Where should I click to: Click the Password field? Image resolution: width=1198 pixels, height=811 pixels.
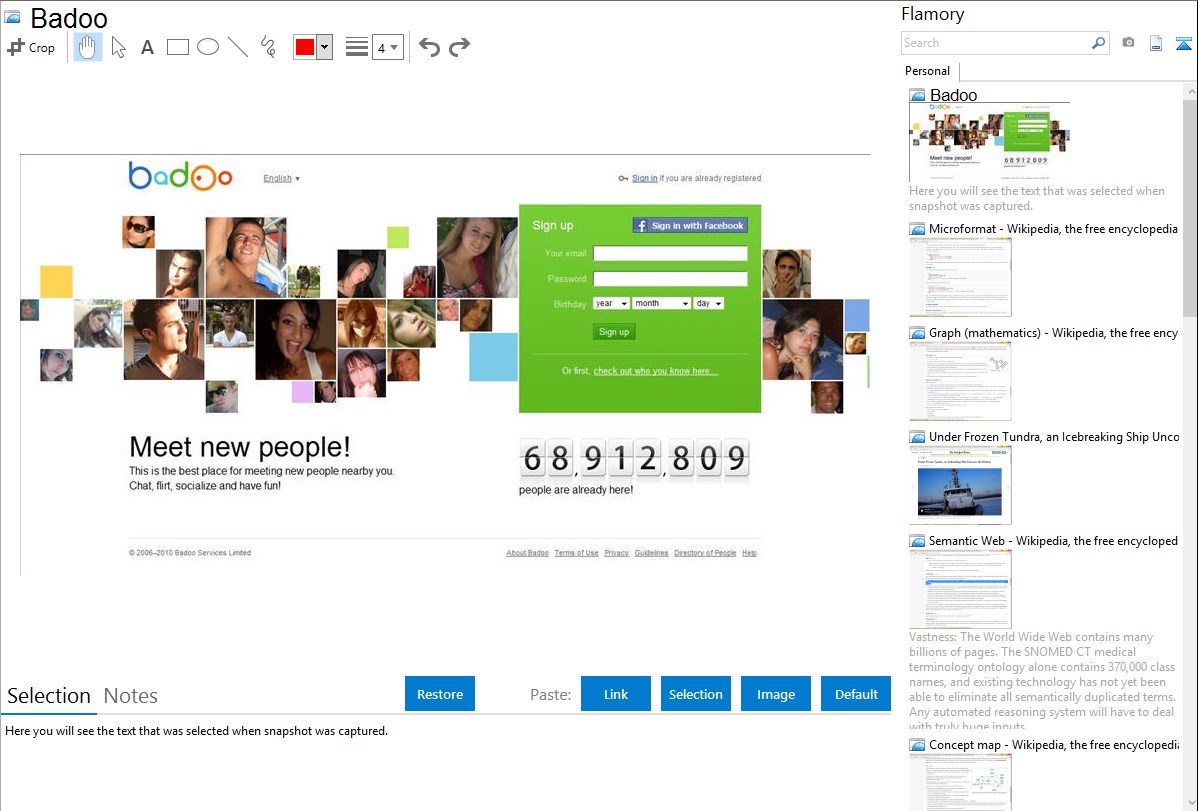[670, 279]
